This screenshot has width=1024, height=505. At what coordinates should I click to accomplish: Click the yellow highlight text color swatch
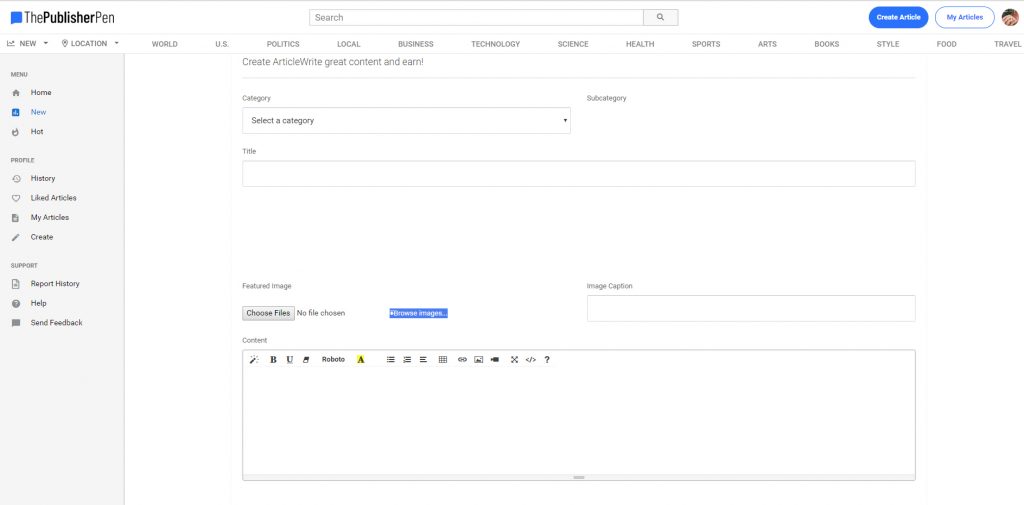360,359
